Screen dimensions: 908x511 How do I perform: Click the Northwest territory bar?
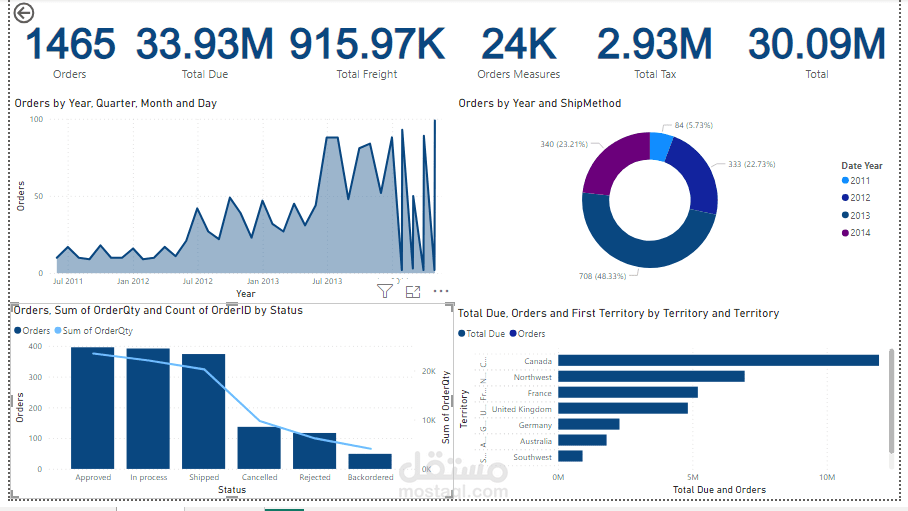(651, 377)
